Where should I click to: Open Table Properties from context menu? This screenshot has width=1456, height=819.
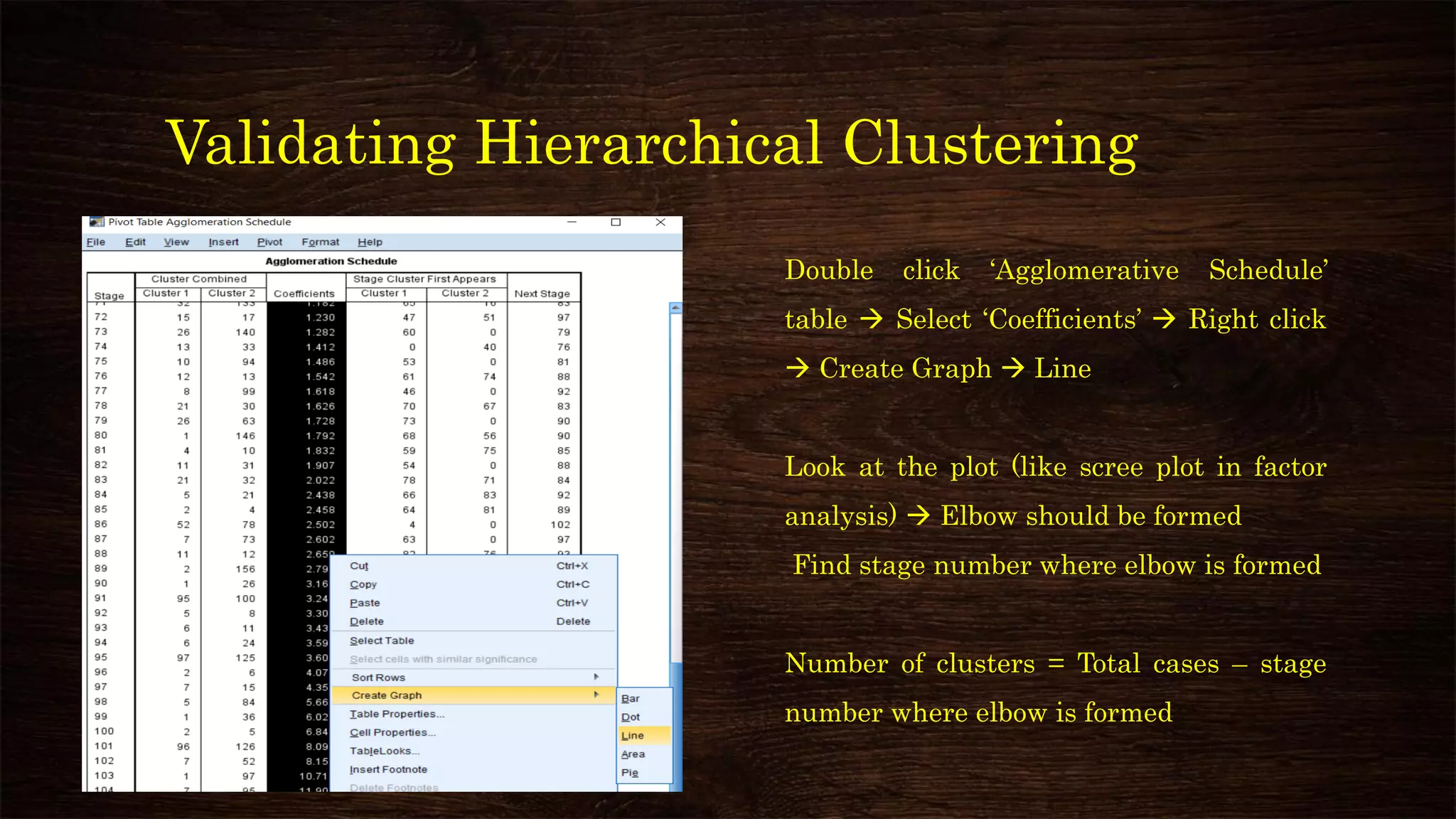474,714
